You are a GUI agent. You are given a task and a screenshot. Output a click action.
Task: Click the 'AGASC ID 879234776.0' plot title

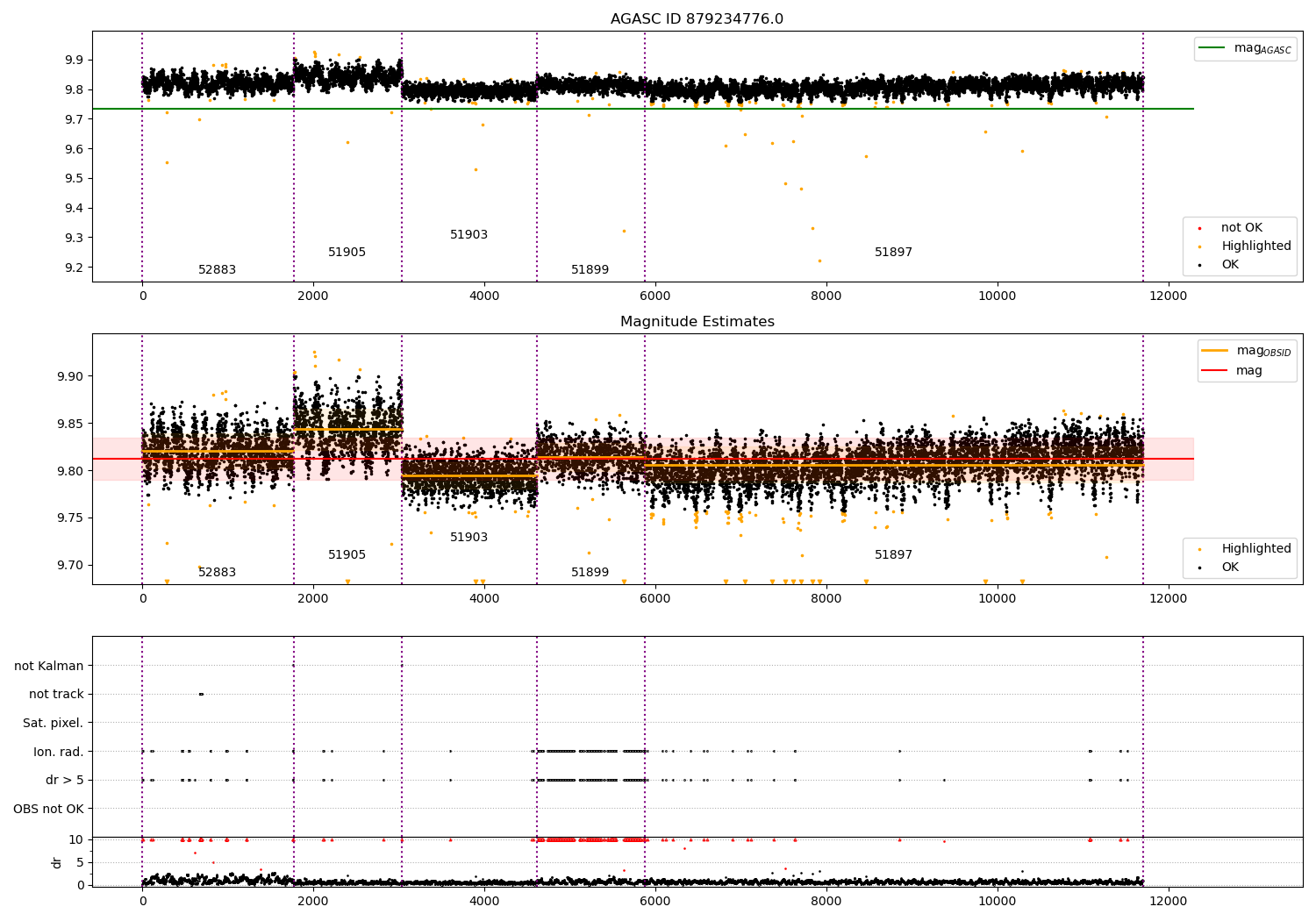point(697,19)
